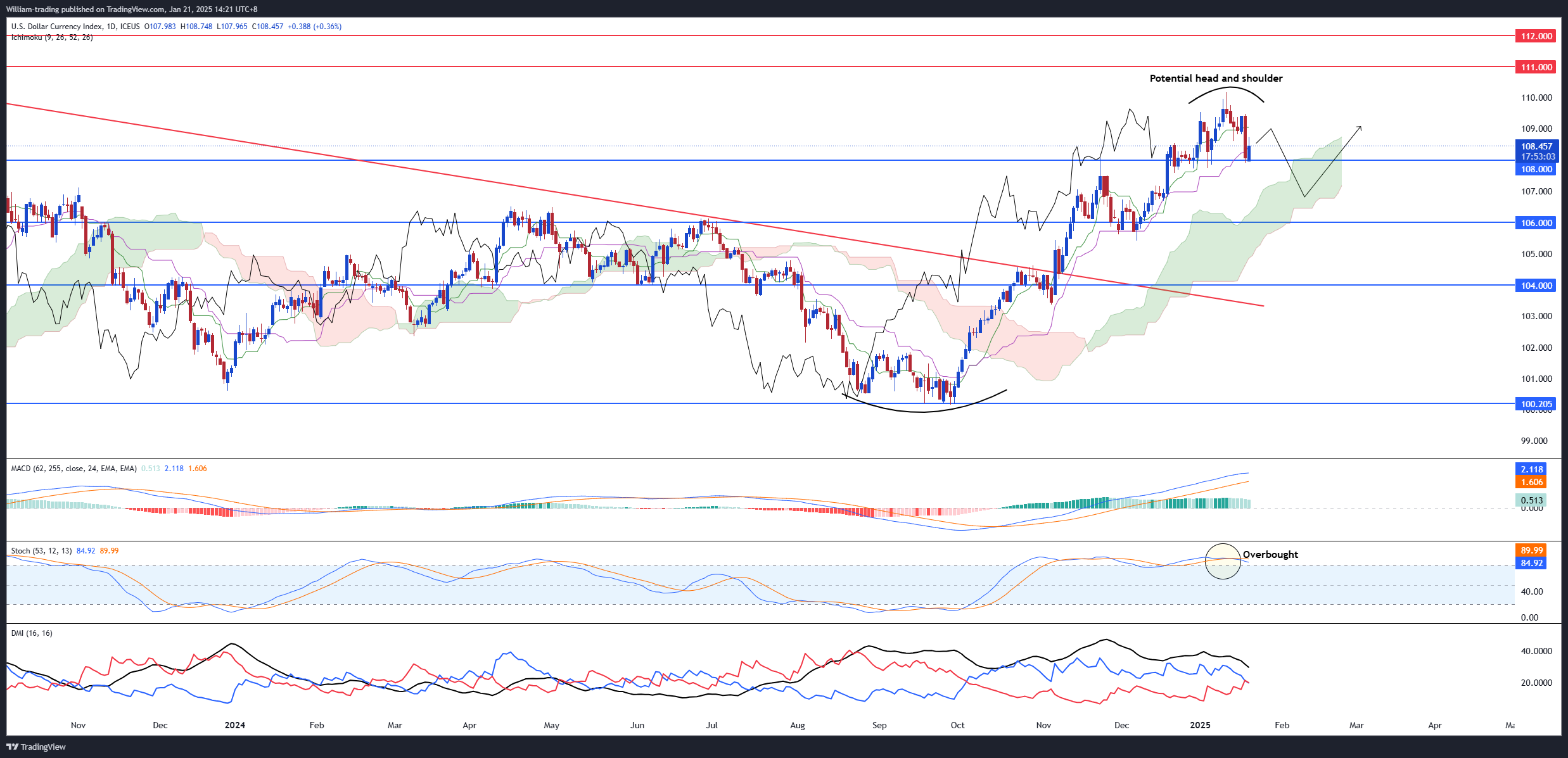This screenshot has height=758, width=1568.
Task: Select the blue 2.118 MACD scale label
Action: pyautogui.click(x=1531, y=469)
